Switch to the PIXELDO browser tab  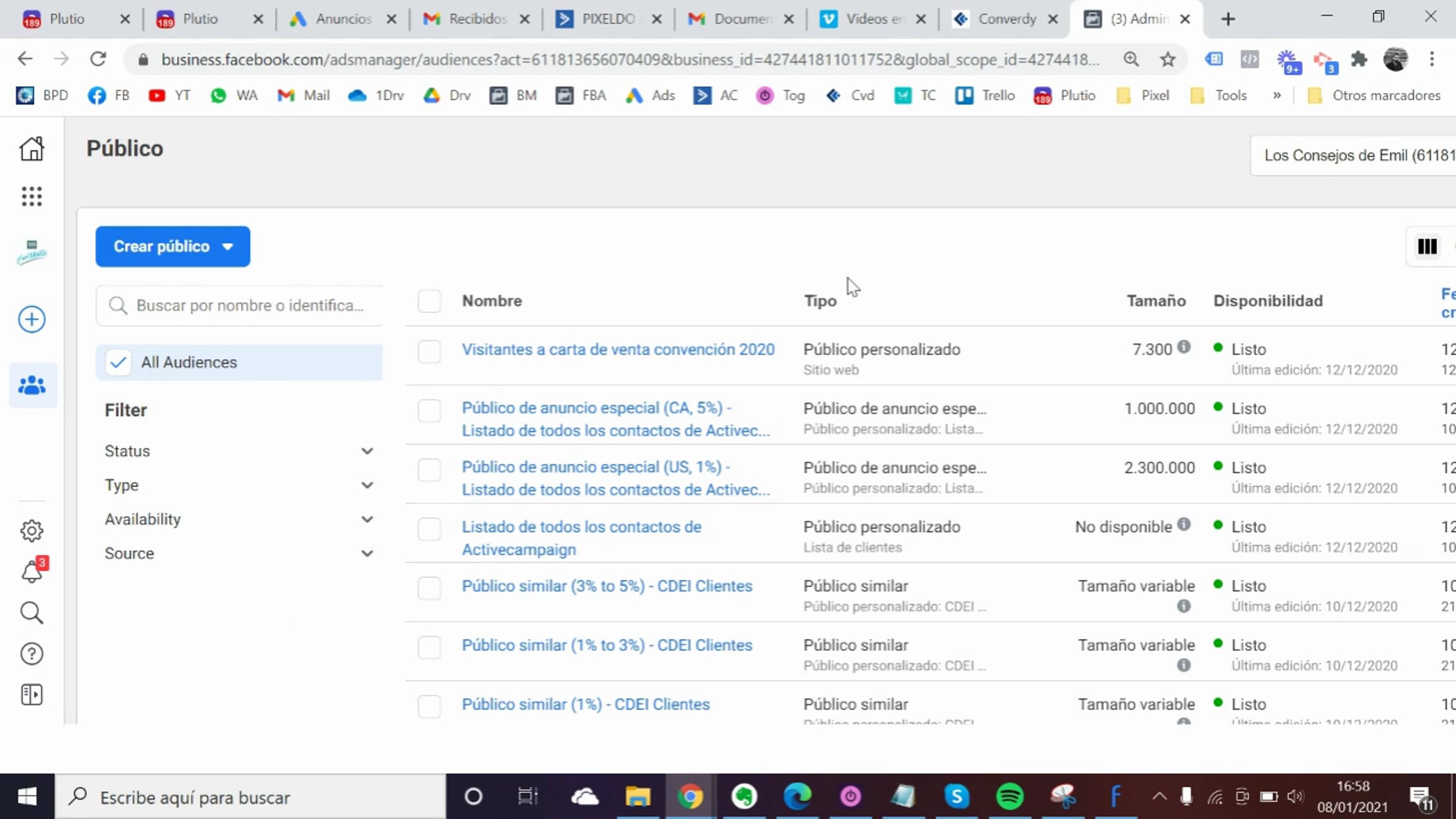tap(607, 19)
